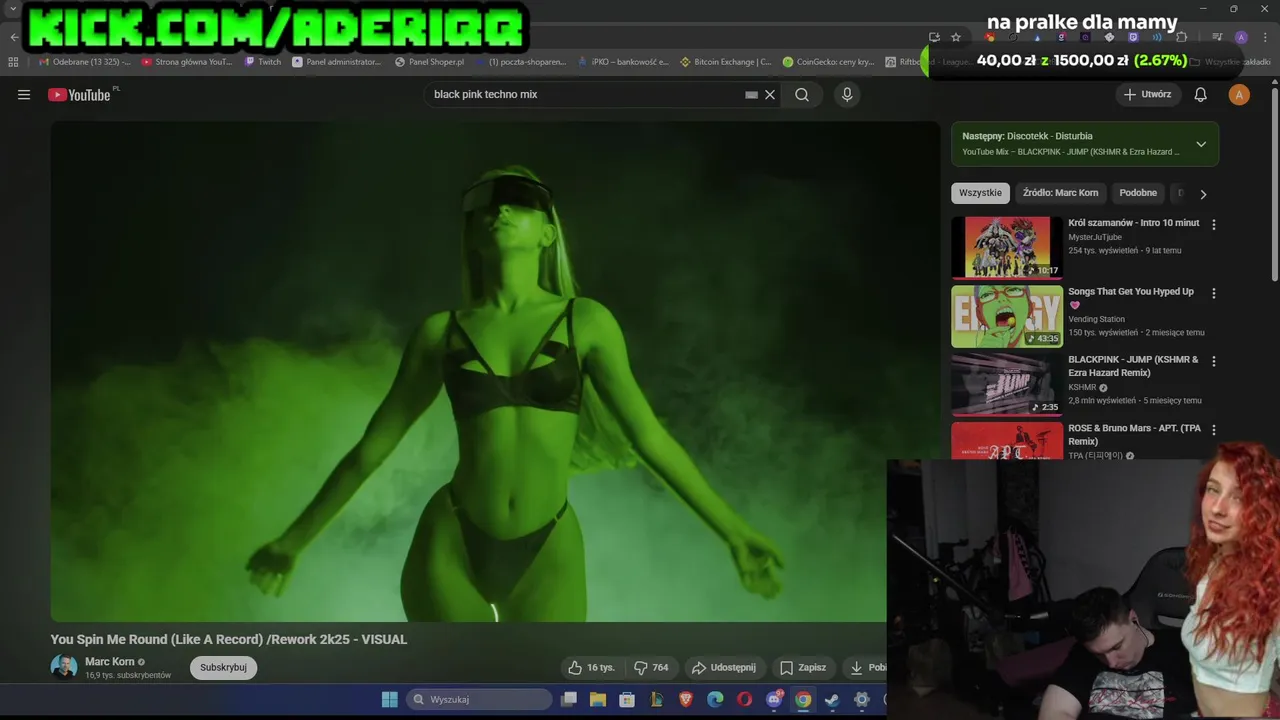Switch to Chrome on the taskbar
The height and width of the screenshot is (720, 1280).
click(x=803, y=700)
